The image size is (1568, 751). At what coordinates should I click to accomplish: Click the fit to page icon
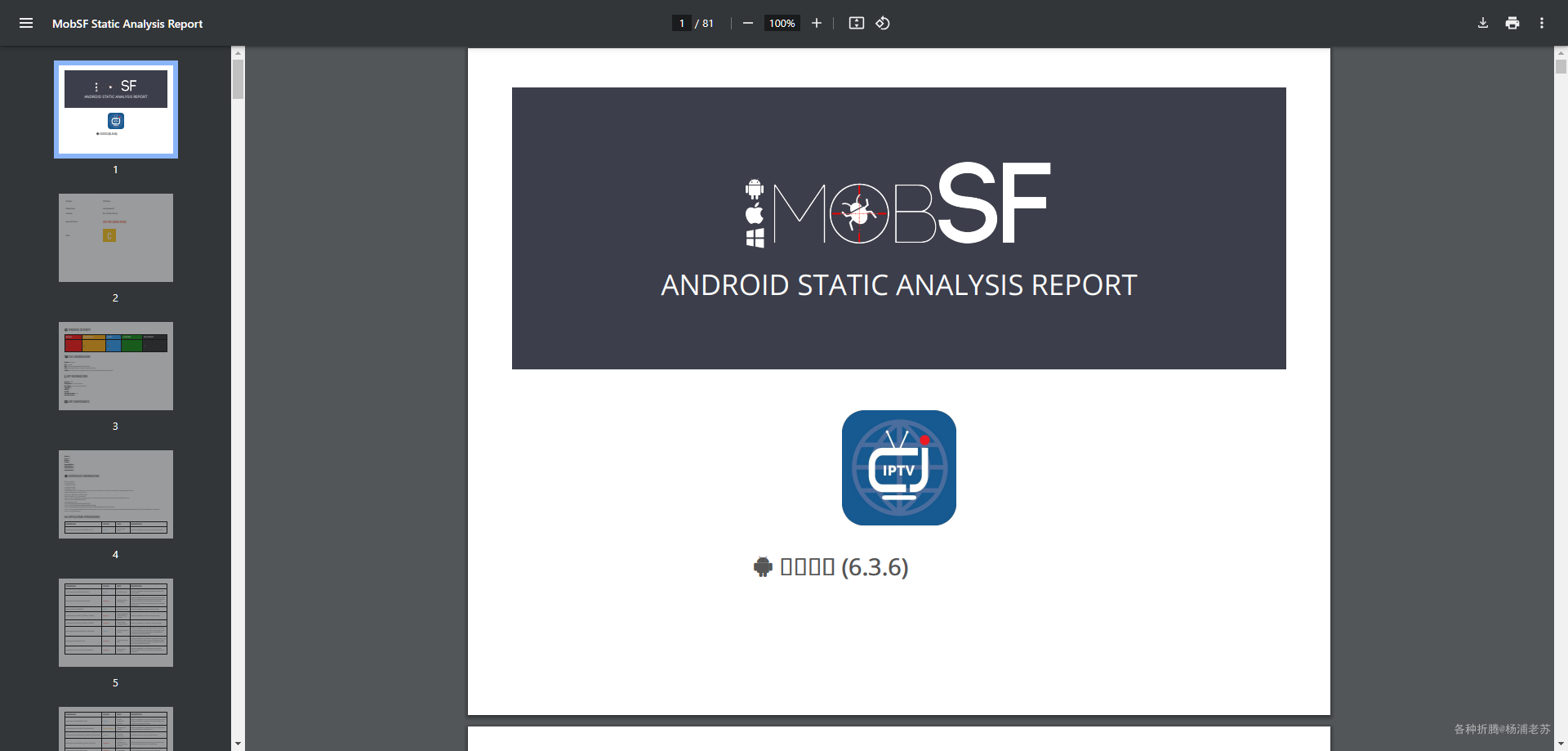[856, 23]
